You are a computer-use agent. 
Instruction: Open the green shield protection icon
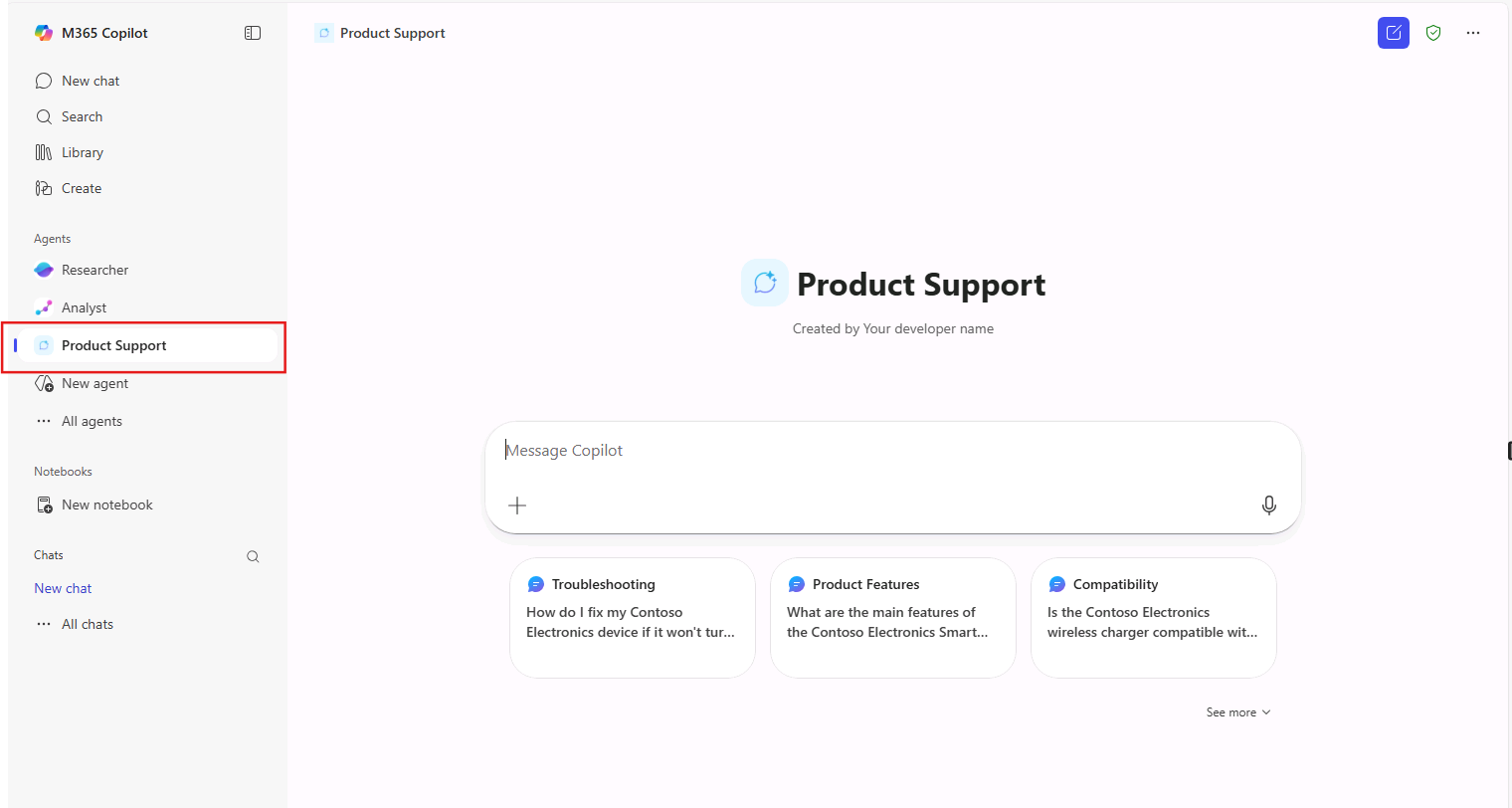(x=1433, y=33)
